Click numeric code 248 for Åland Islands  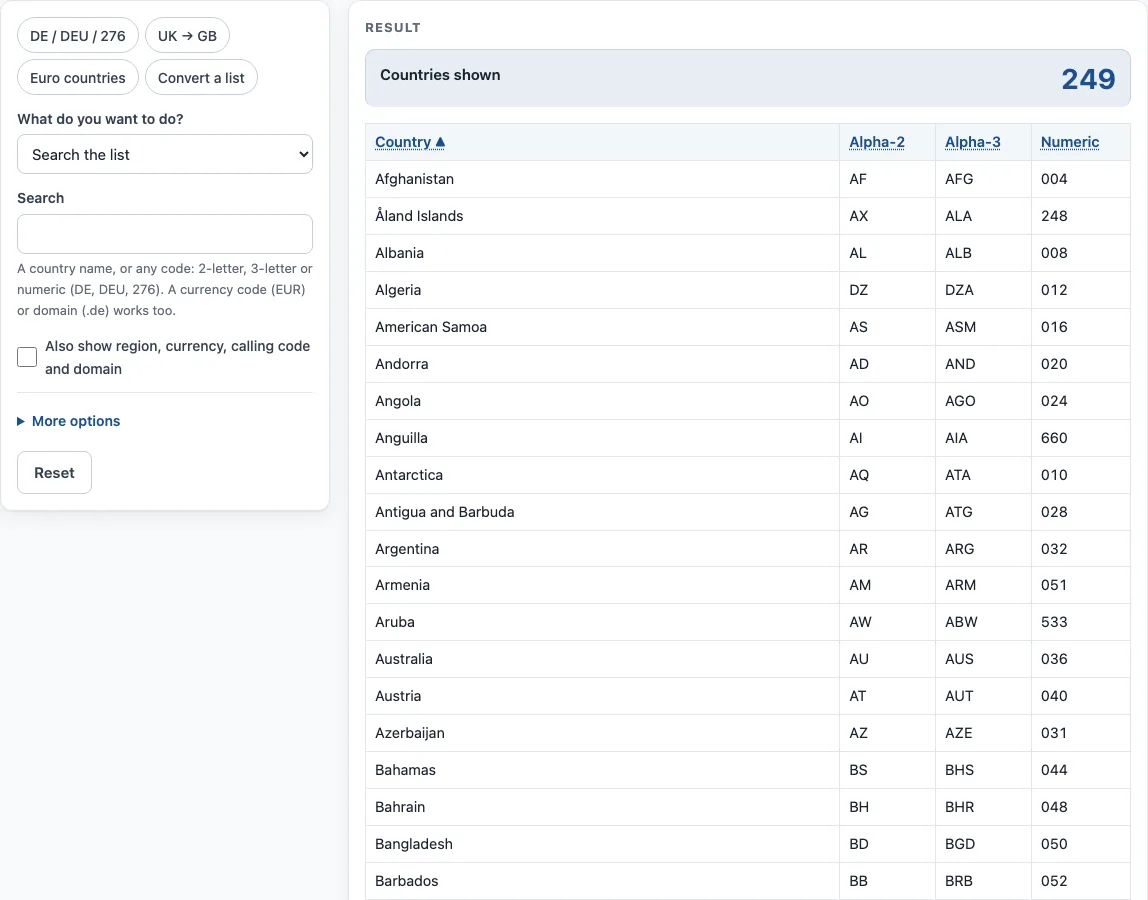(1054, 216)
